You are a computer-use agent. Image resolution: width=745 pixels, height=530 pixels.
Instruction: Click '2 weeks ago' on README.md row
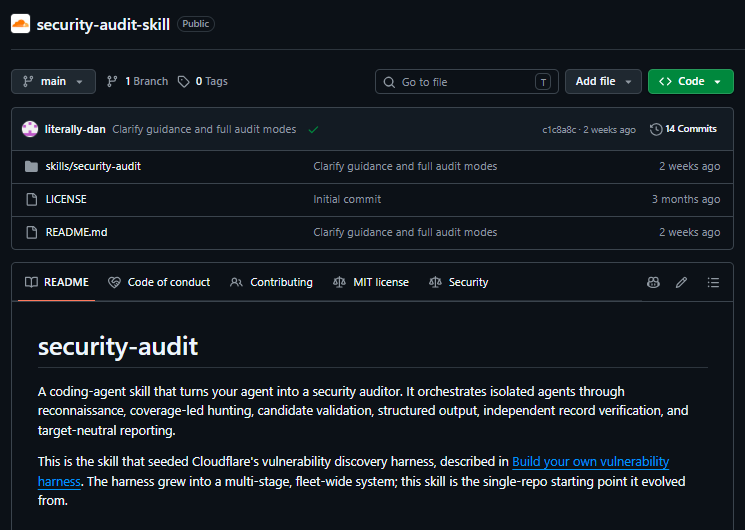(689, 232)
